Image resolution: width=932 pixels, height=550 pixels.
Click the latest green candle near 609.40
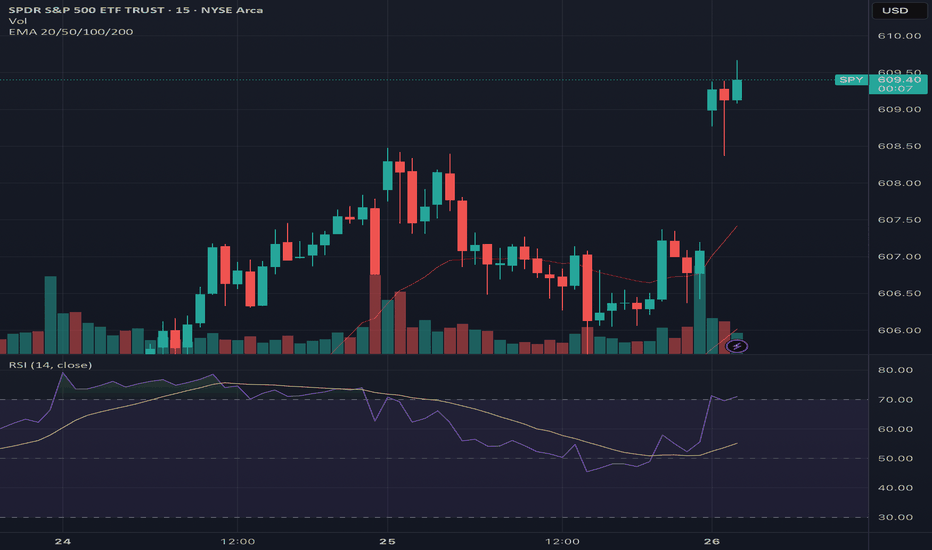click(737, 90)
